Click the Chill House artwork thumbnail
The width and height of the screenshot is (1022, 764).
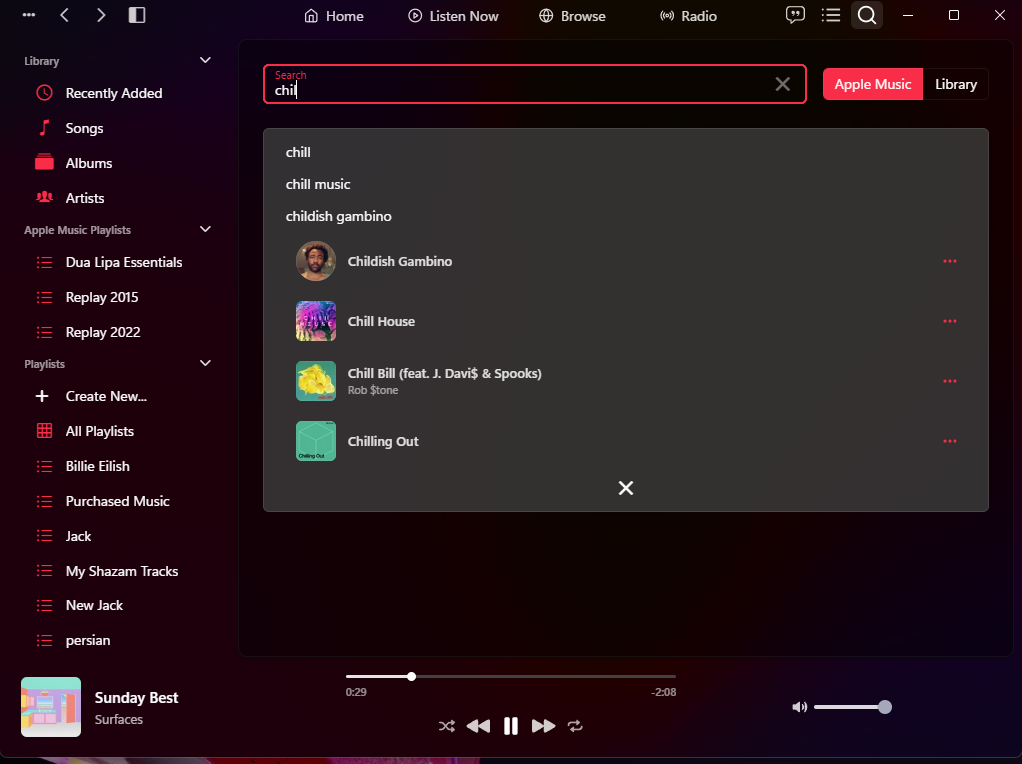(316, 321)
